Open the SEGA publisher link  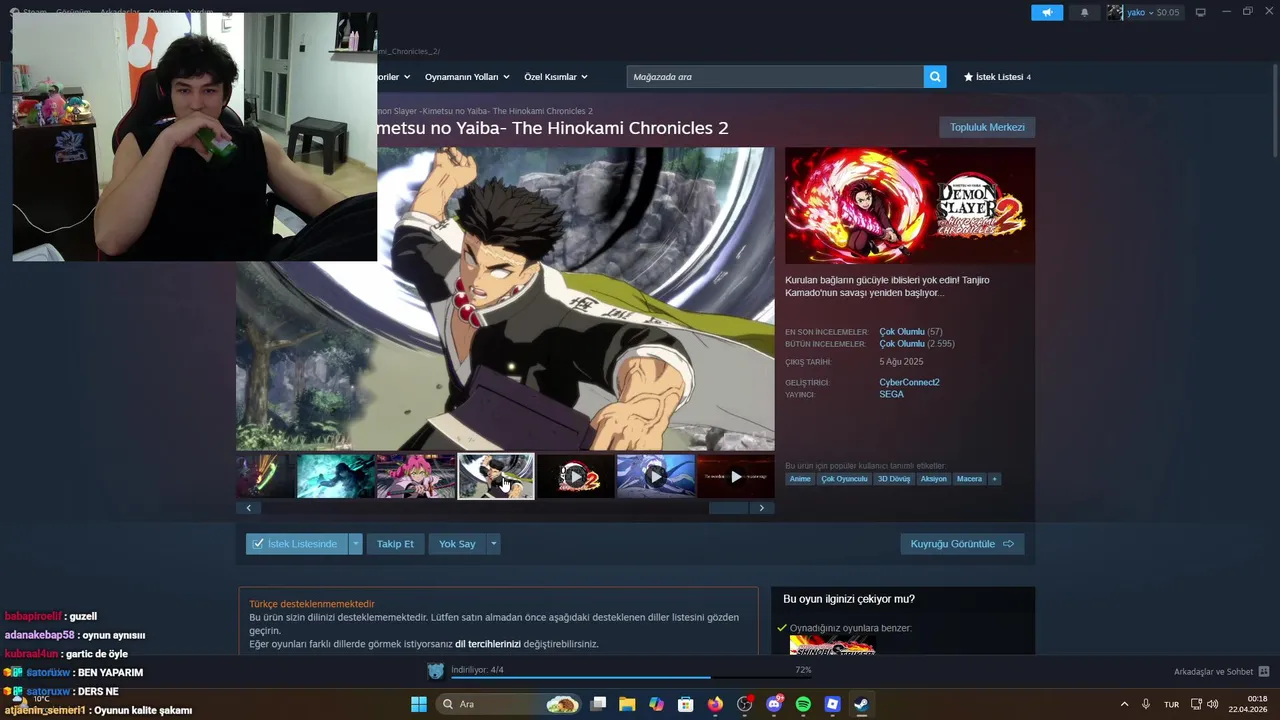891,394
